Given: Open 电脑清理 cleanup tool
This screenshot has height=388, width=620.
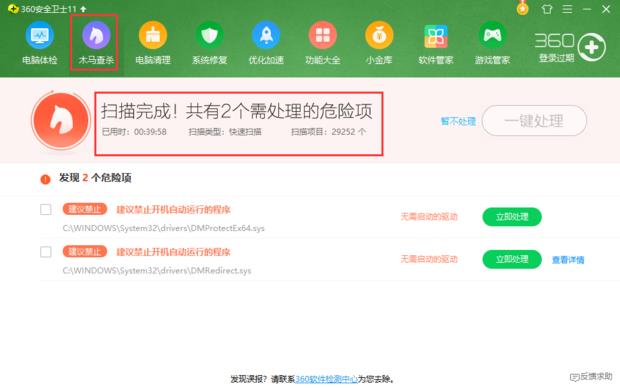Looking at the screenshot, I should pos(153,43).
